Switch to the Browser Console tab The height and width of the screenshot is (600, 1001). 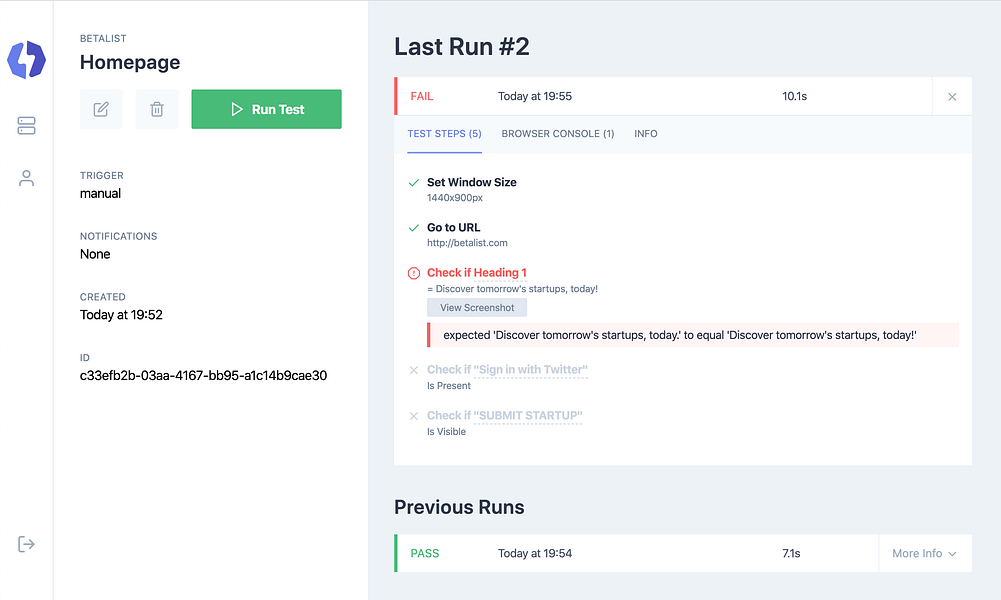click(557, 133)
